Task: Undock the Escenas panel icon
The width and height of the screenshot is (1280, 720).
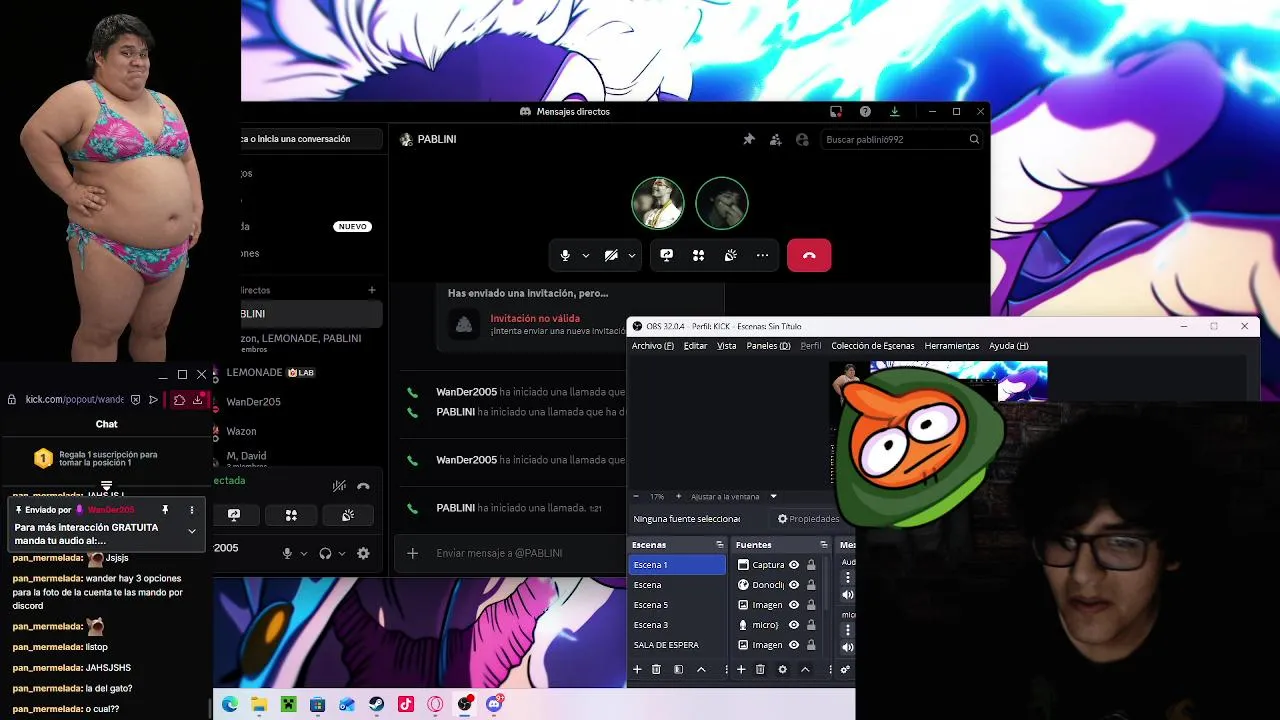Action: point(719,545)
